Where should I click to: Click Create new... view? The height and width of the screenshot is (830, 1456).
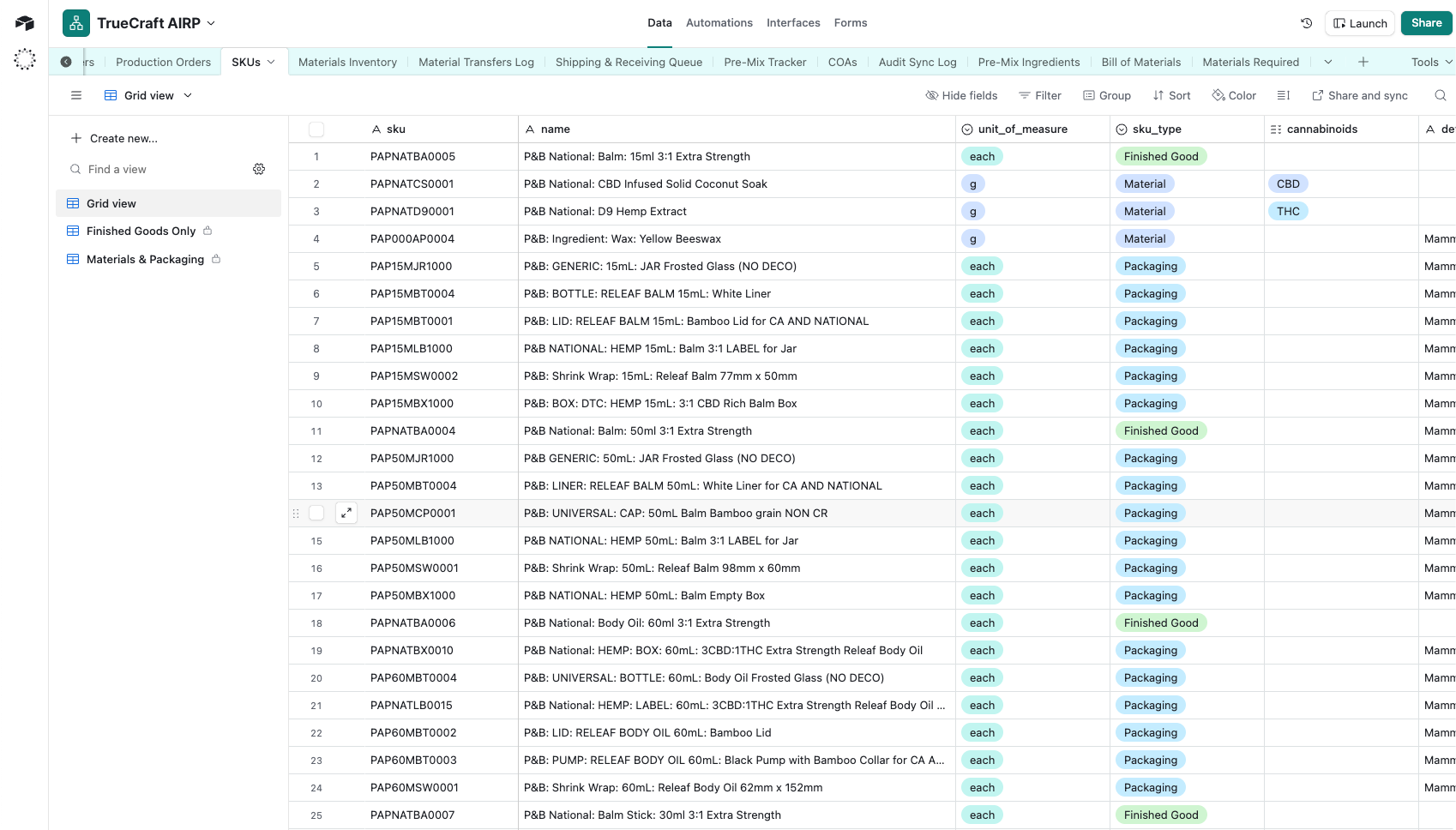[x=114, y=138]
